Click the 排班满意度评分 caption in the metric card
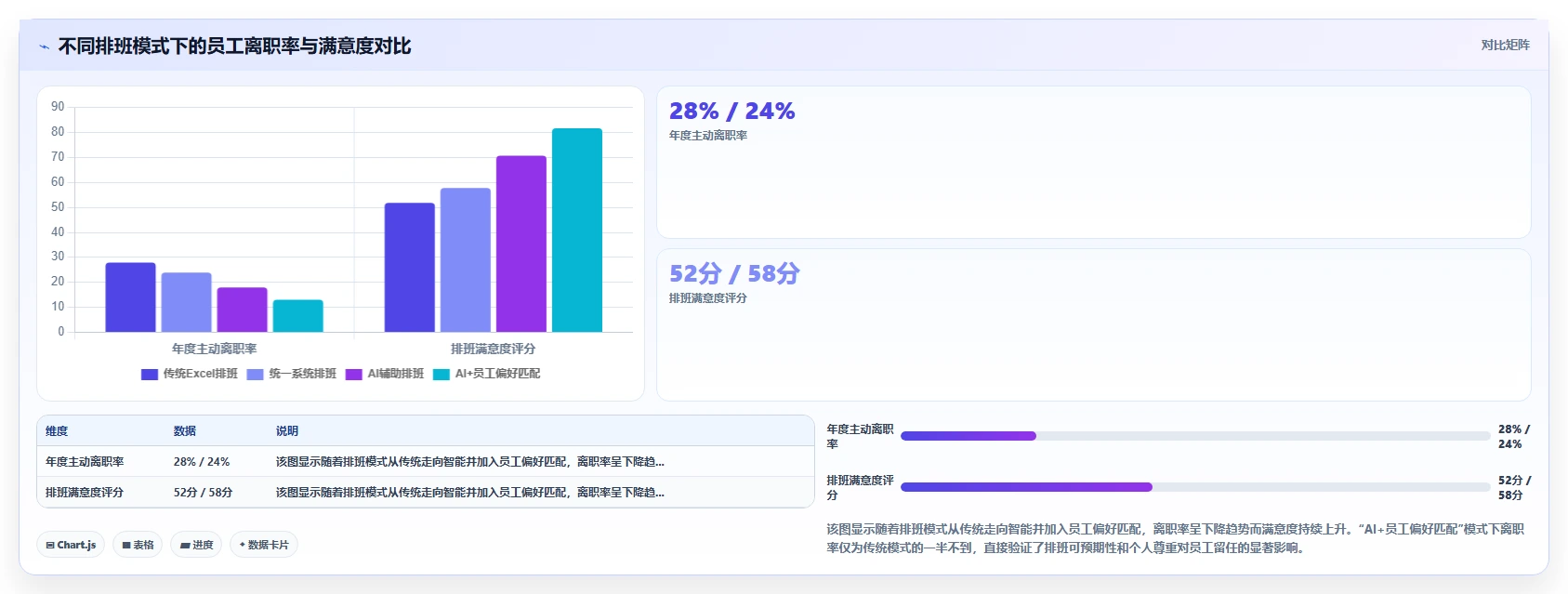 (708, 298)
